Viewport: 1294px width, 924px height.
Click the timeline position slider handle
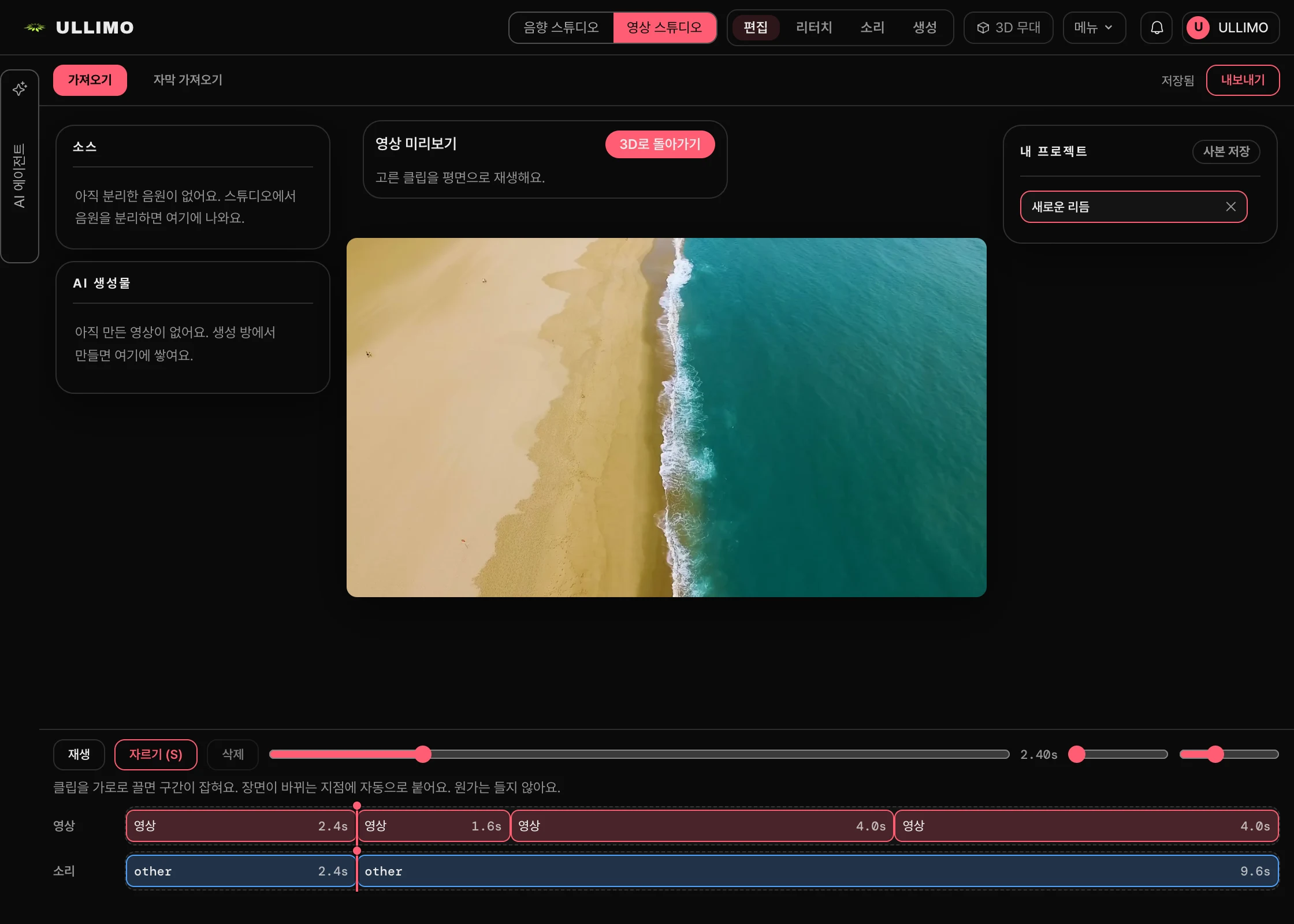point(423,754)
